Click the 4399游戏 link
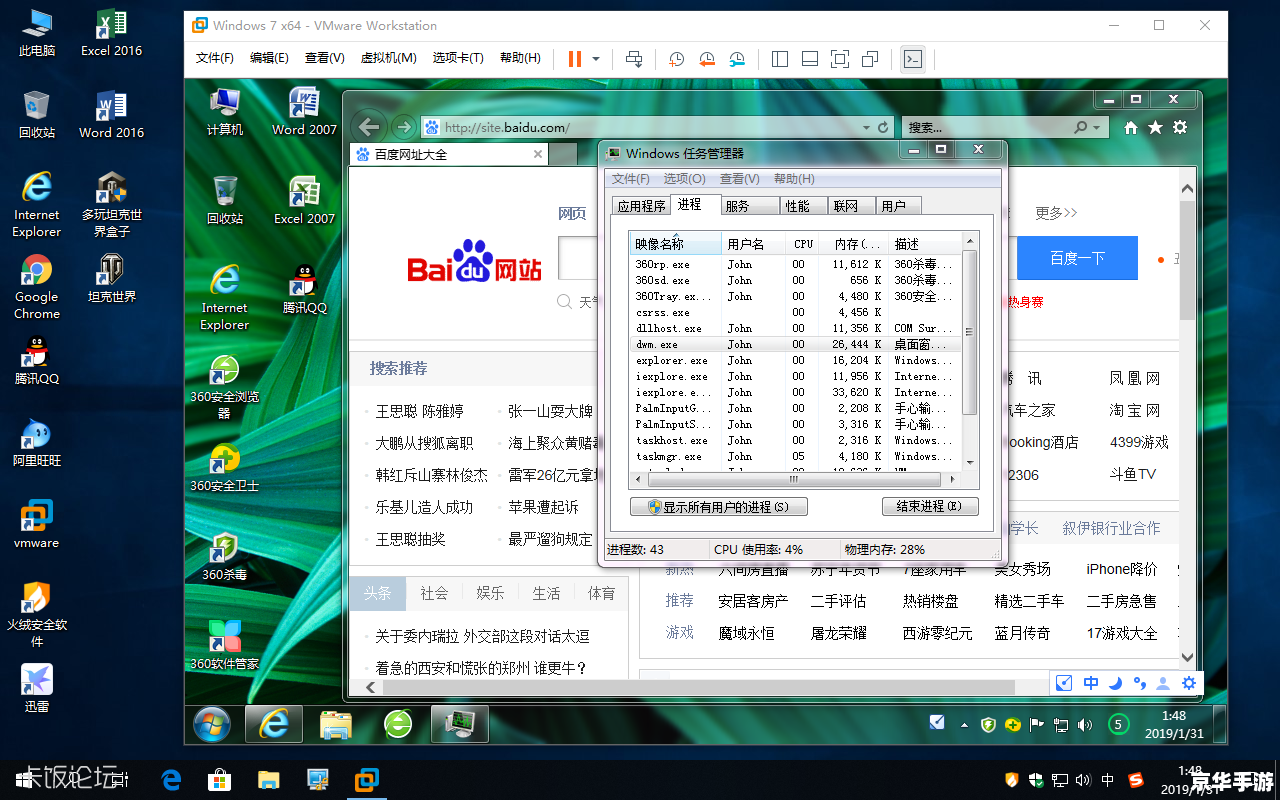 click(x=1139, y=442)
